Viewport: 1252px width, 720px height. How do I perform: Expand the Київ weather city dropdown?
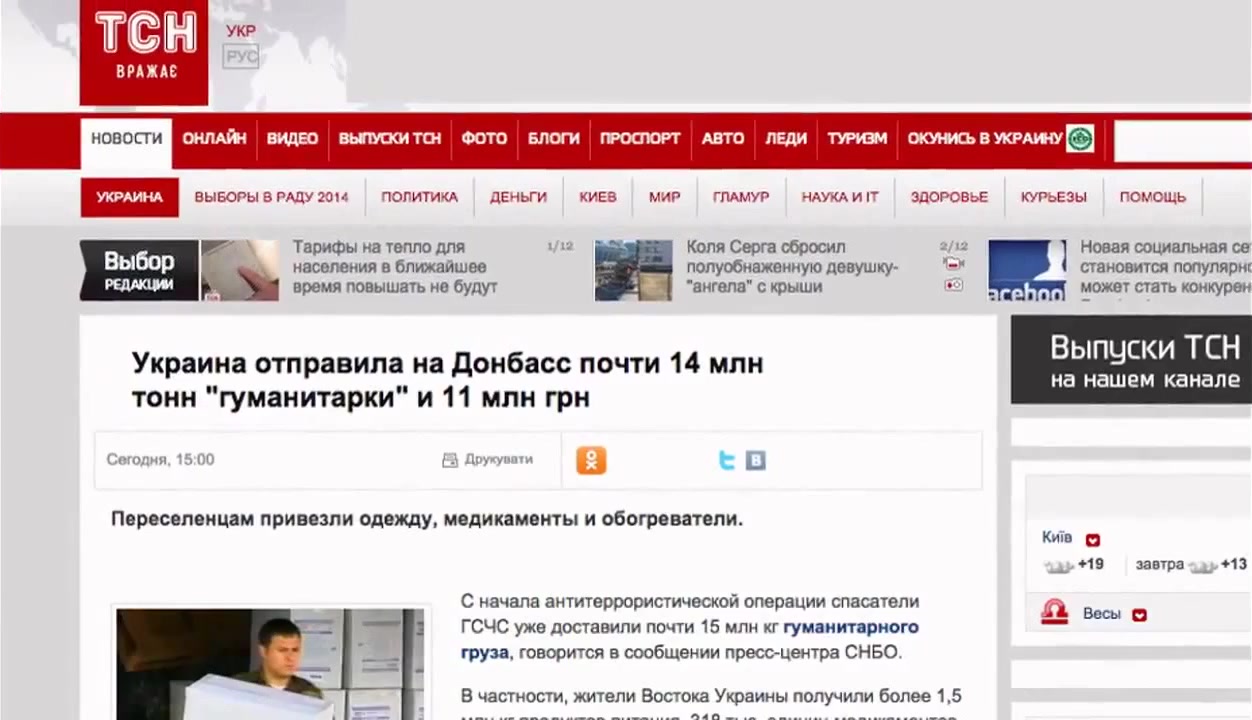point(1093,540)
